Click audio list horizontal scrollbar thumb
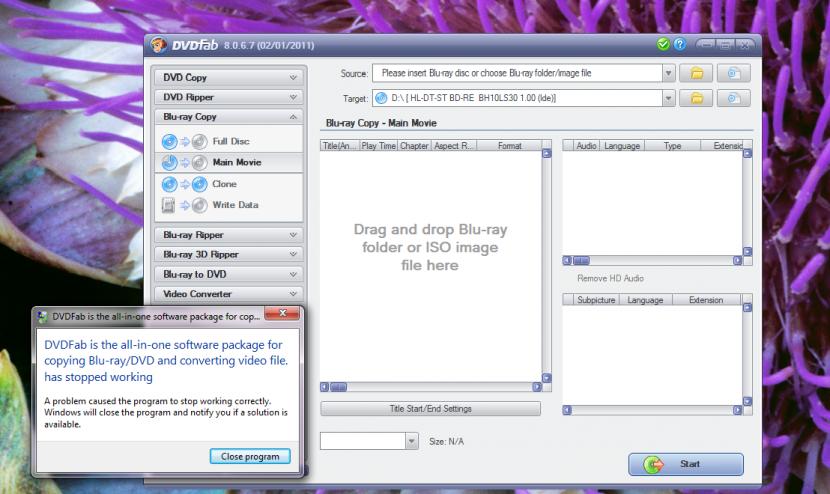830x494 pixels. (x=581, y=261)
